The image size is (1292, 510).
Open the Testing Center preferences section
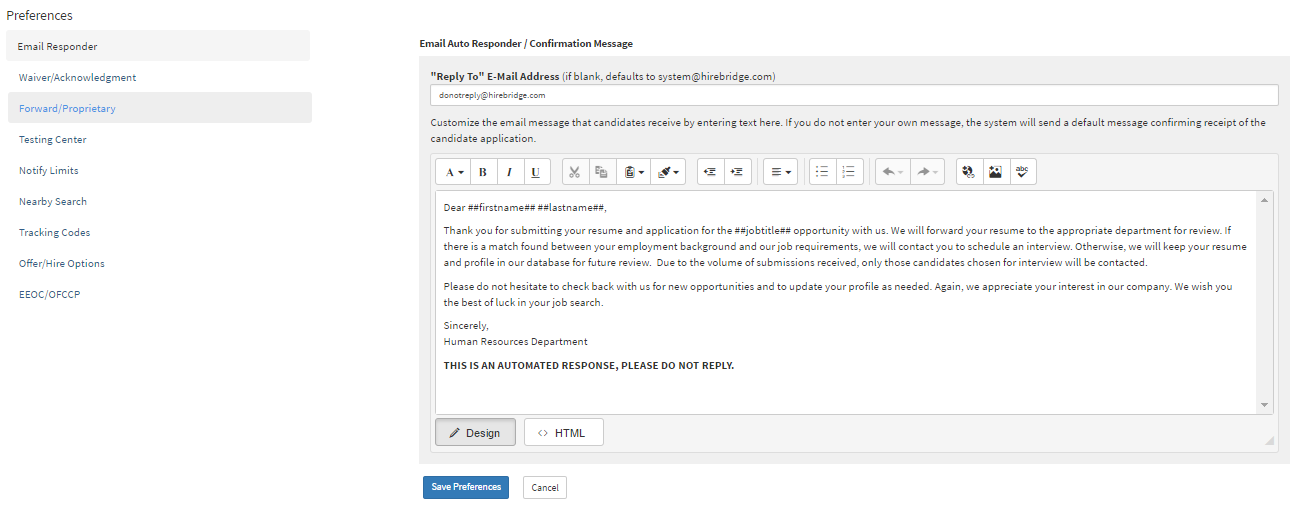click(x=53, y=140)
